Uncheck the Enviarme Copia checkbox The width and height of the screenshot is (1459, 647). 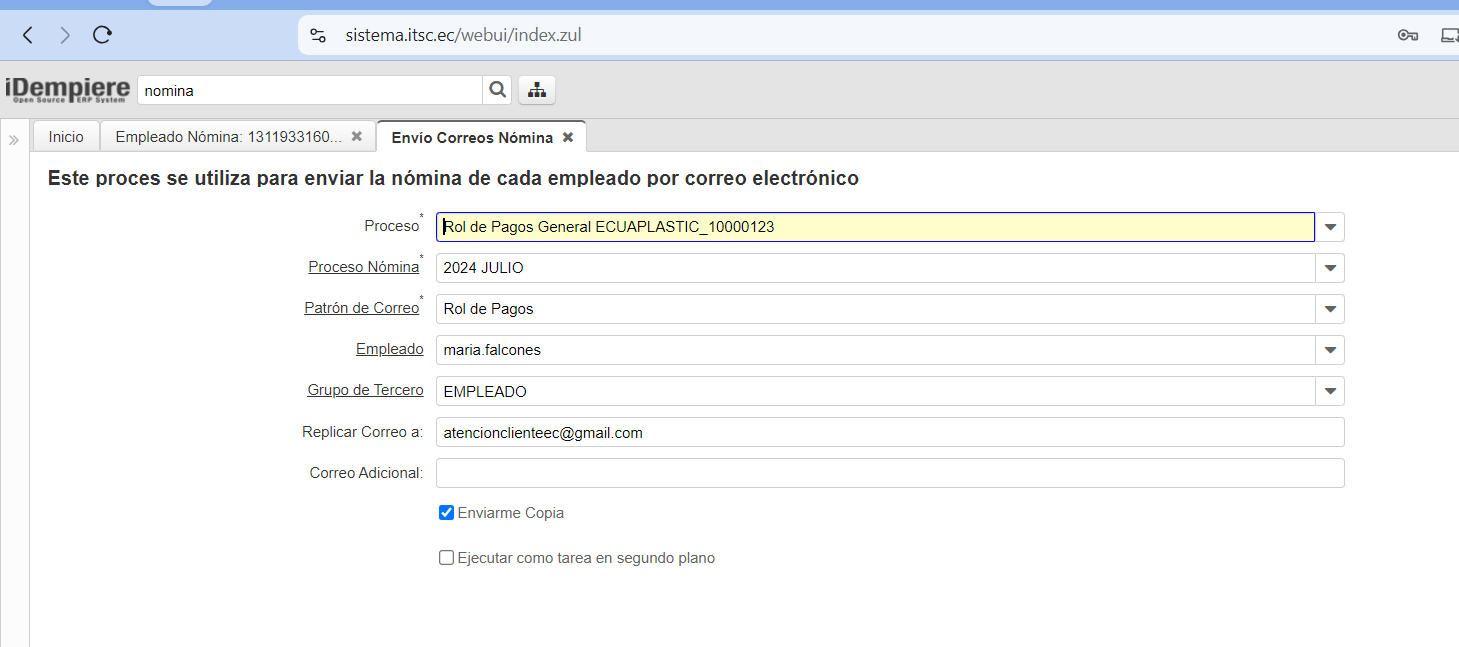point(447,513)
